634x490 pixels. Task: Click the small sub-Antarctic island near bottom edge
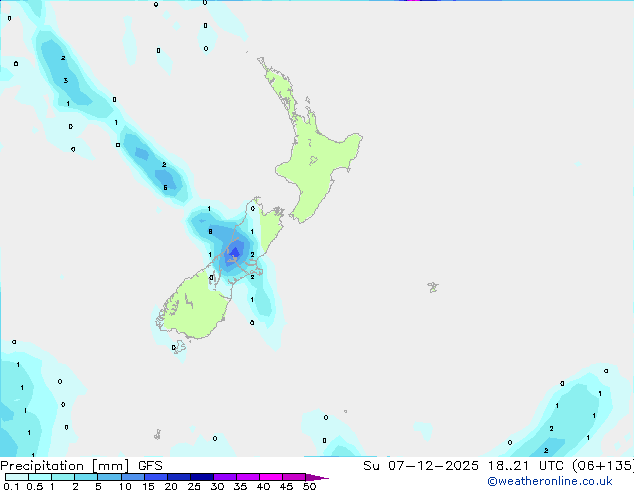(x=158, y=435)
